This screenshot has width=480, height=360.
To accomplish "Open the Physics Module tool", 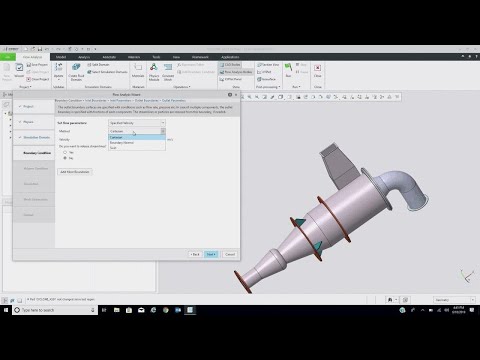I will 154,72.
